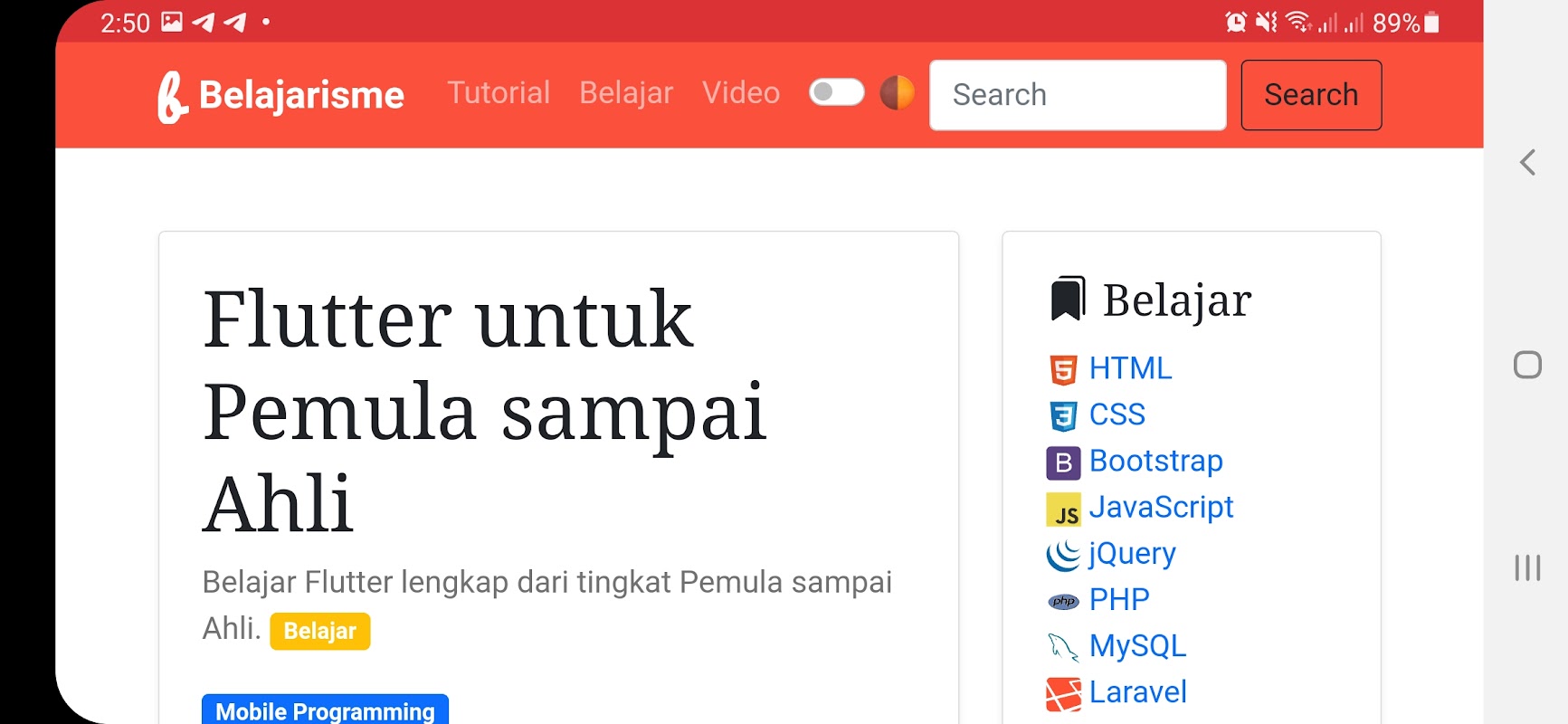The height and width of the screenshot is (724, 1568).
Task: Click the jQuery swirl icon
Action: (1063, 555)
